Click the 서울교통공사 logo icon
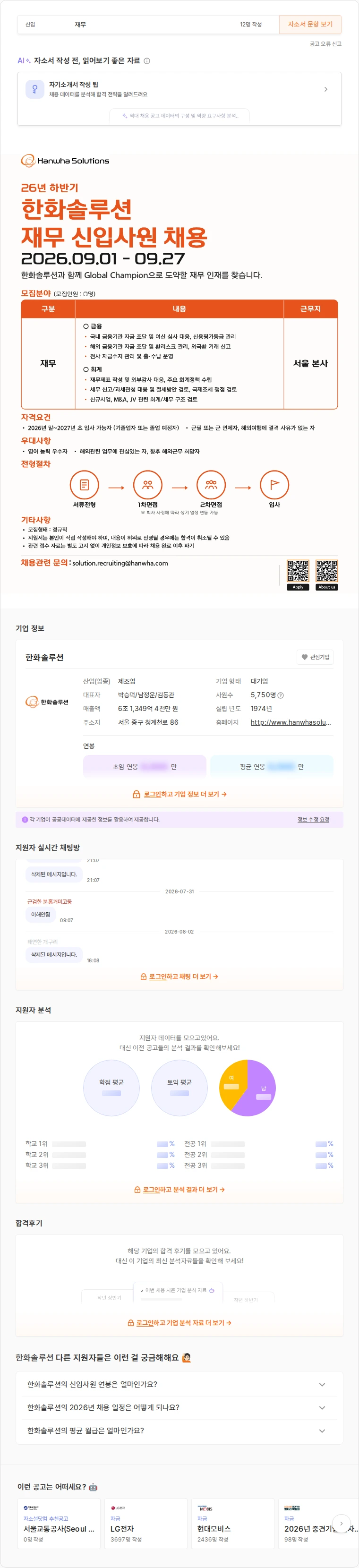The height and width of the screenshot is (1568, 359). point(31,1508)
